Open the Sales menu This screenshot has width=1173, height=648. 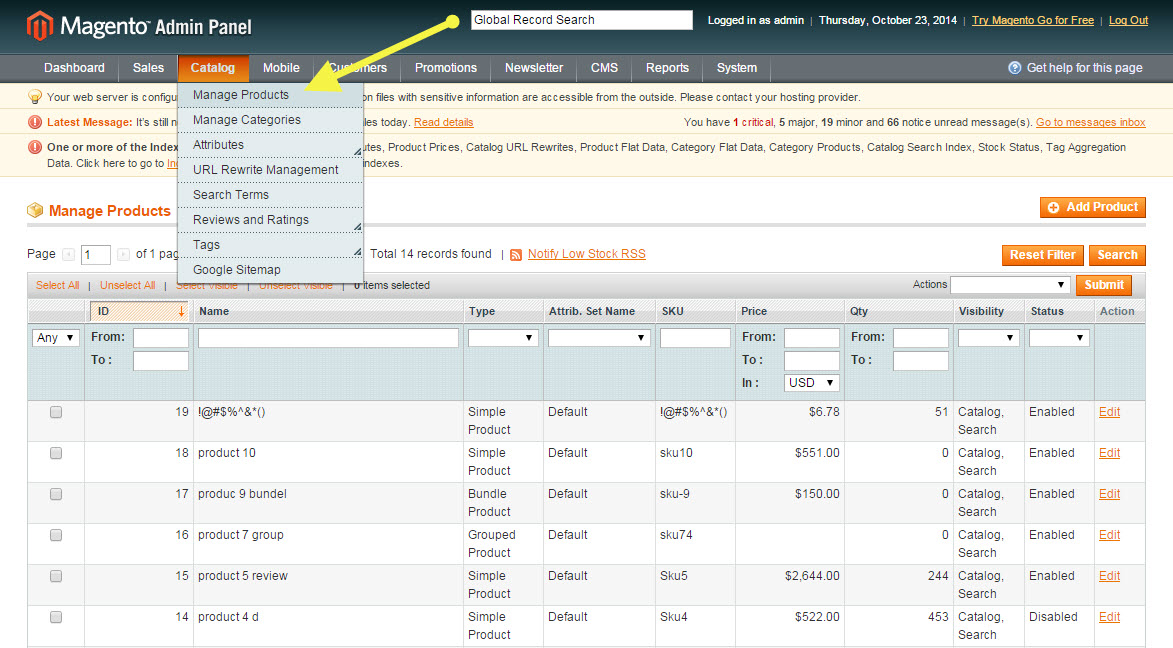tap(148, 68)
